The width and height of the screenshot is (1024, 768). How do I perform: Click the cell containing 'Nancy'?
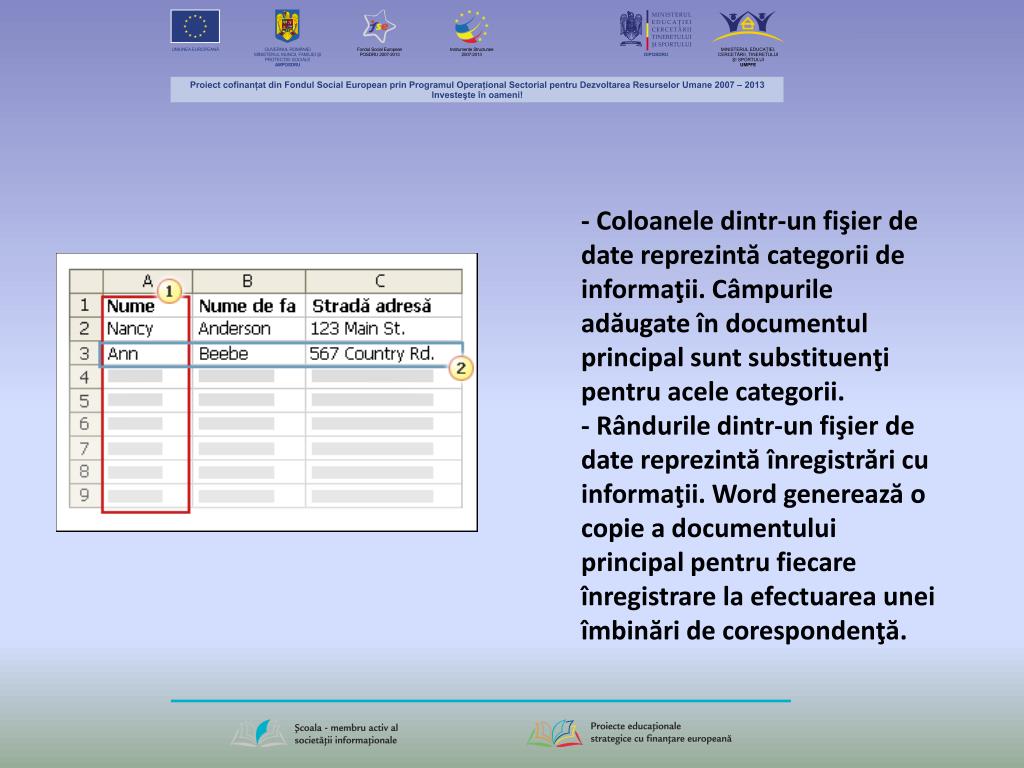click(148, 328)
